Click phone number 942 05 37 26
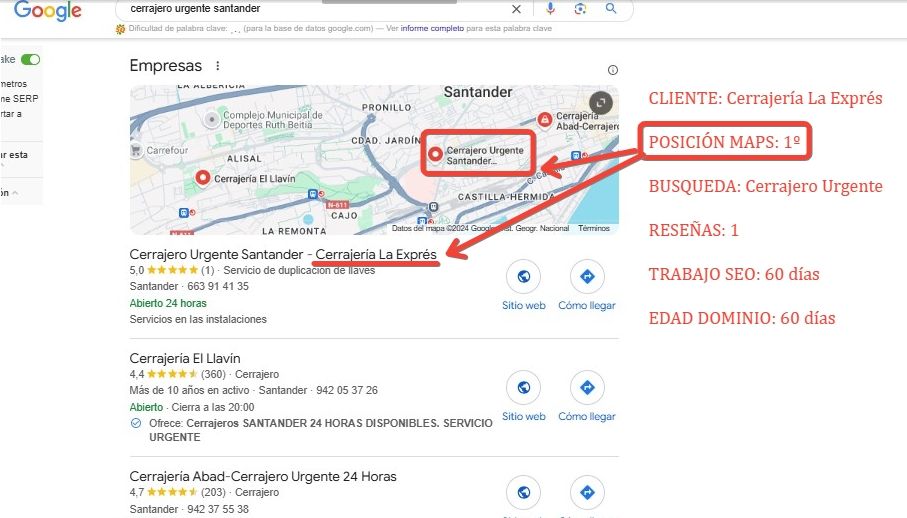 [x=346, y=390]
